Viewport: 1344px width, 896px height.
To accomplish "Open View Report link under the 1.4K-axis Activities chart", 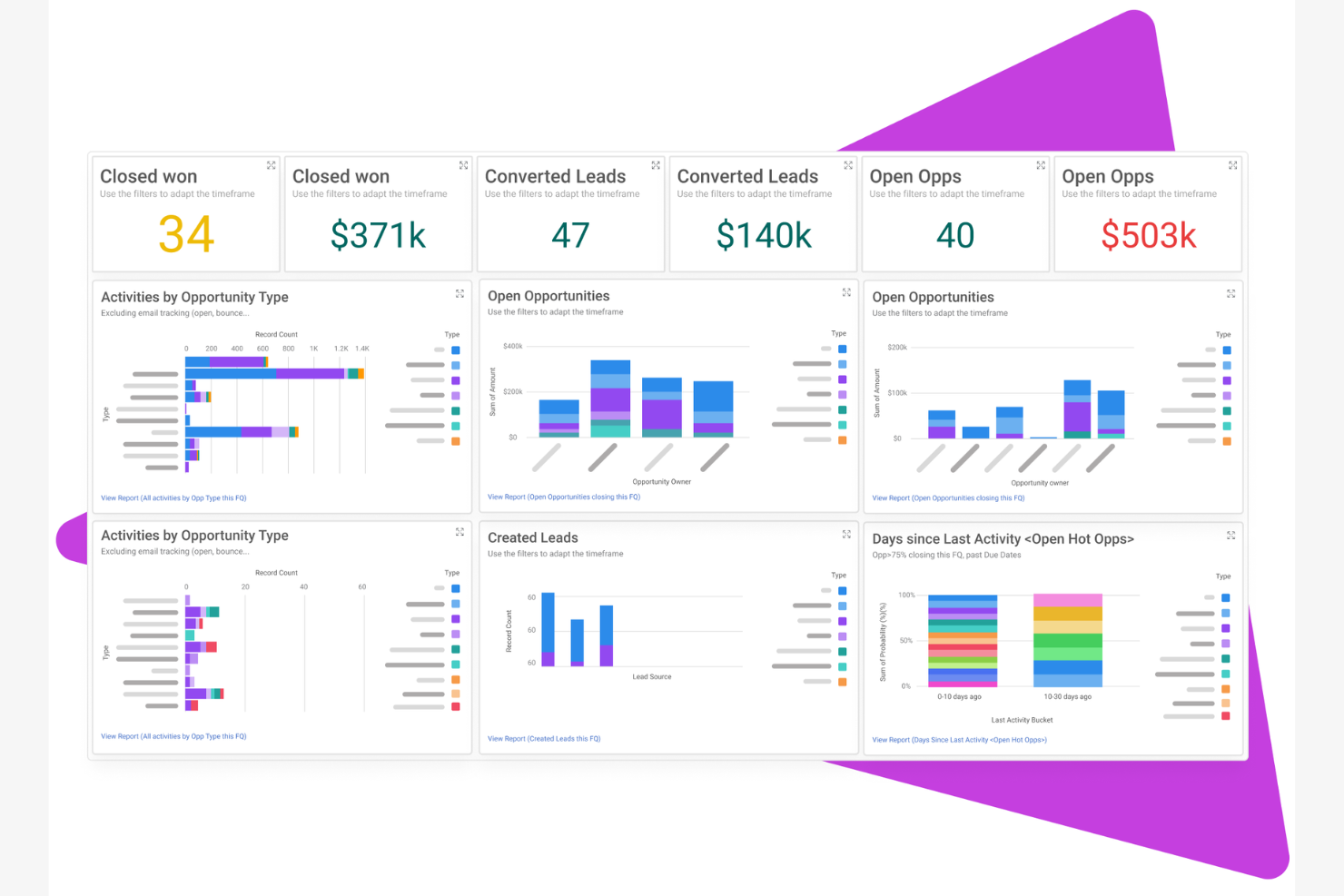I will 173,498.
